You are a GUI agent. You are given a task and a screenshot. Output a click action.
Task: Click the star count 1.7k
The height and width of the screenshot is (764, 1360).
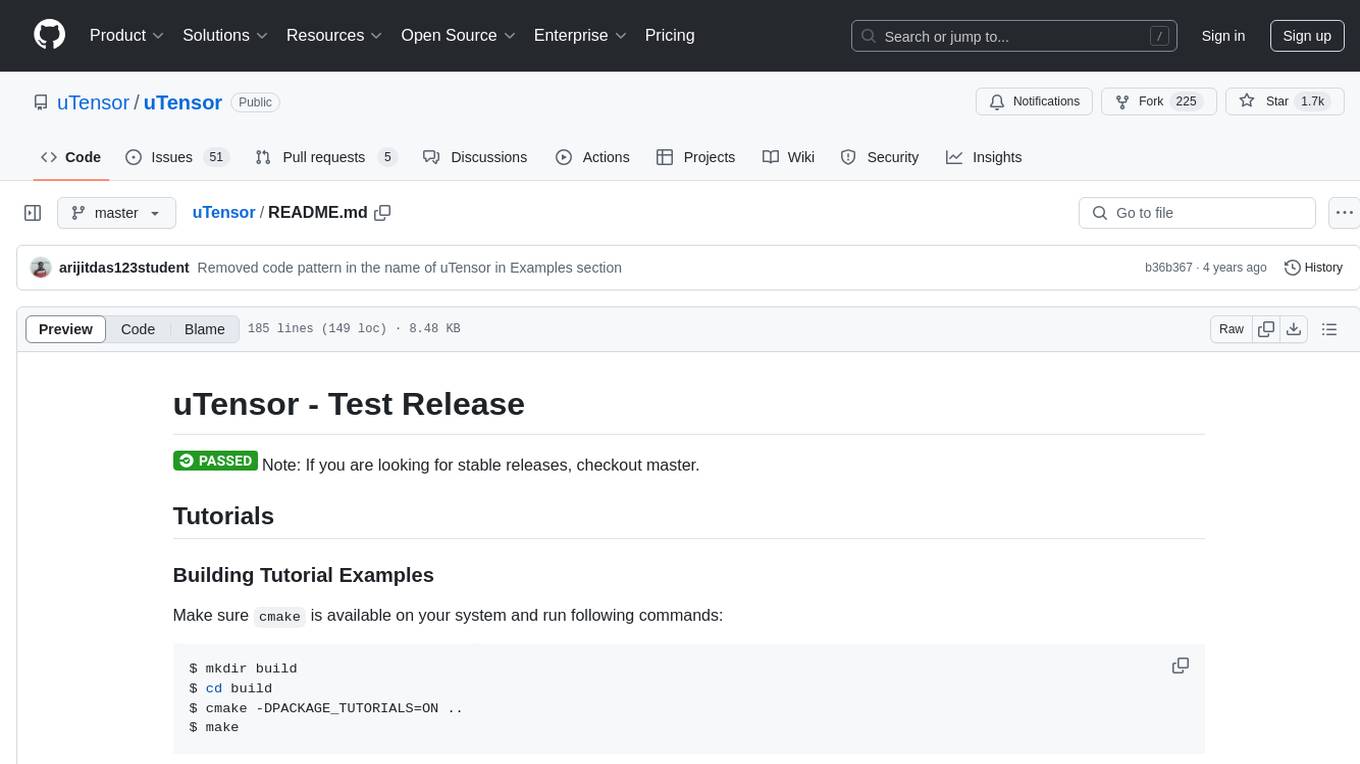point(1312,102)
